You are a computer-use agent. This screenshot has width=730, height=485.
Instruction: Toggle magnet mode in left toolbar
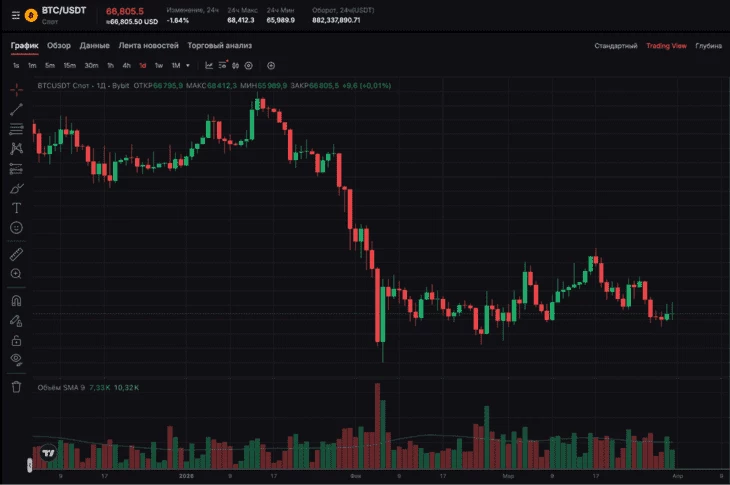point(16,300)
